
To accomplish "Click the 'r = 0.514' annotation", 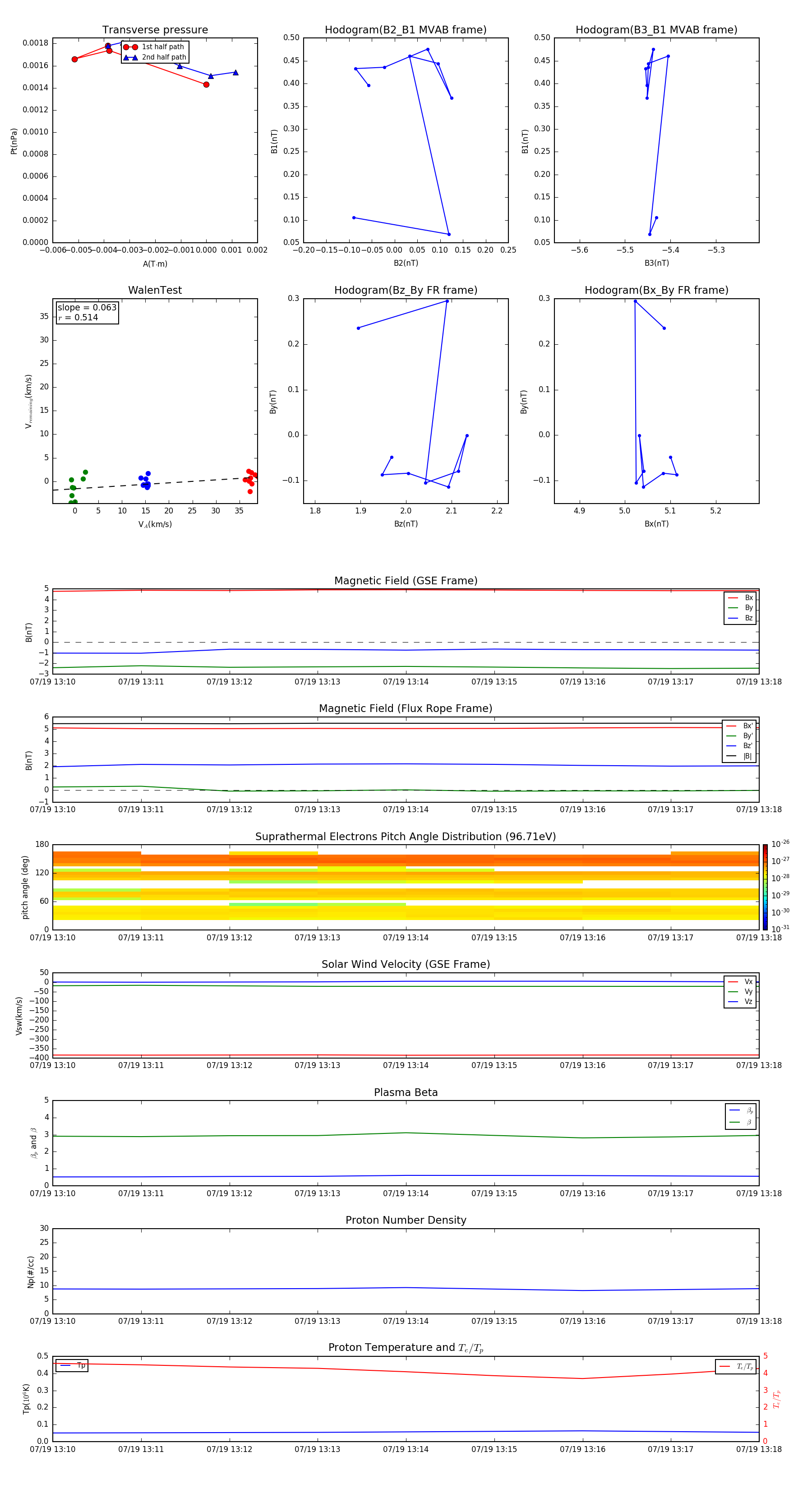I will 78,317.
